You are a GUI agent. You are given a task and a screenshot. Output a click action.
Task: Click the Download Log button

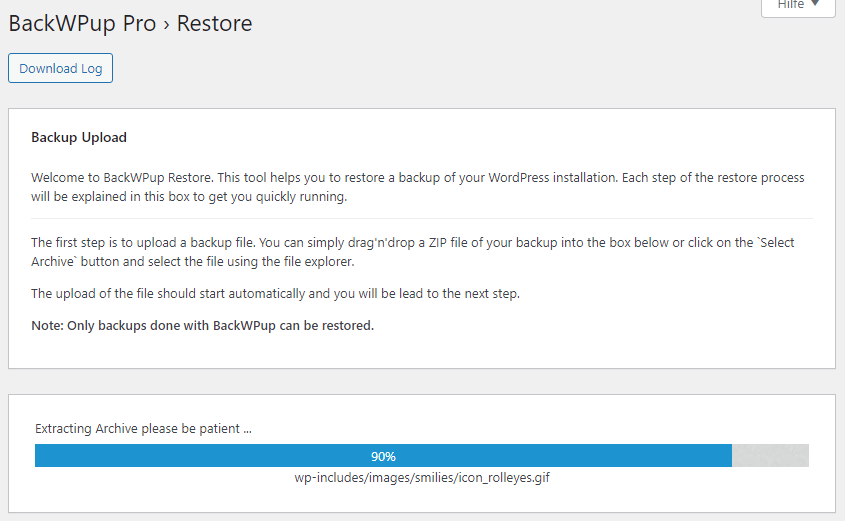60,68
